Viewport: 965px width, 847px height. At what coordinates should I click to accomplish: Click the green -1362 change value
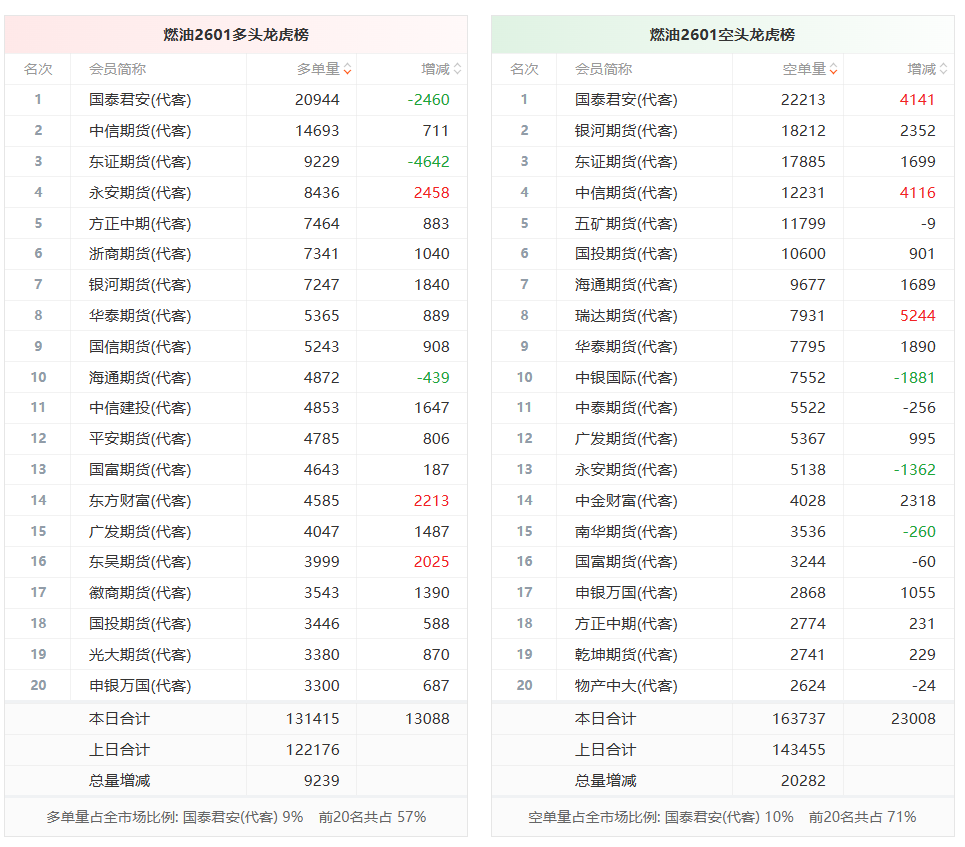pos(915,470)
